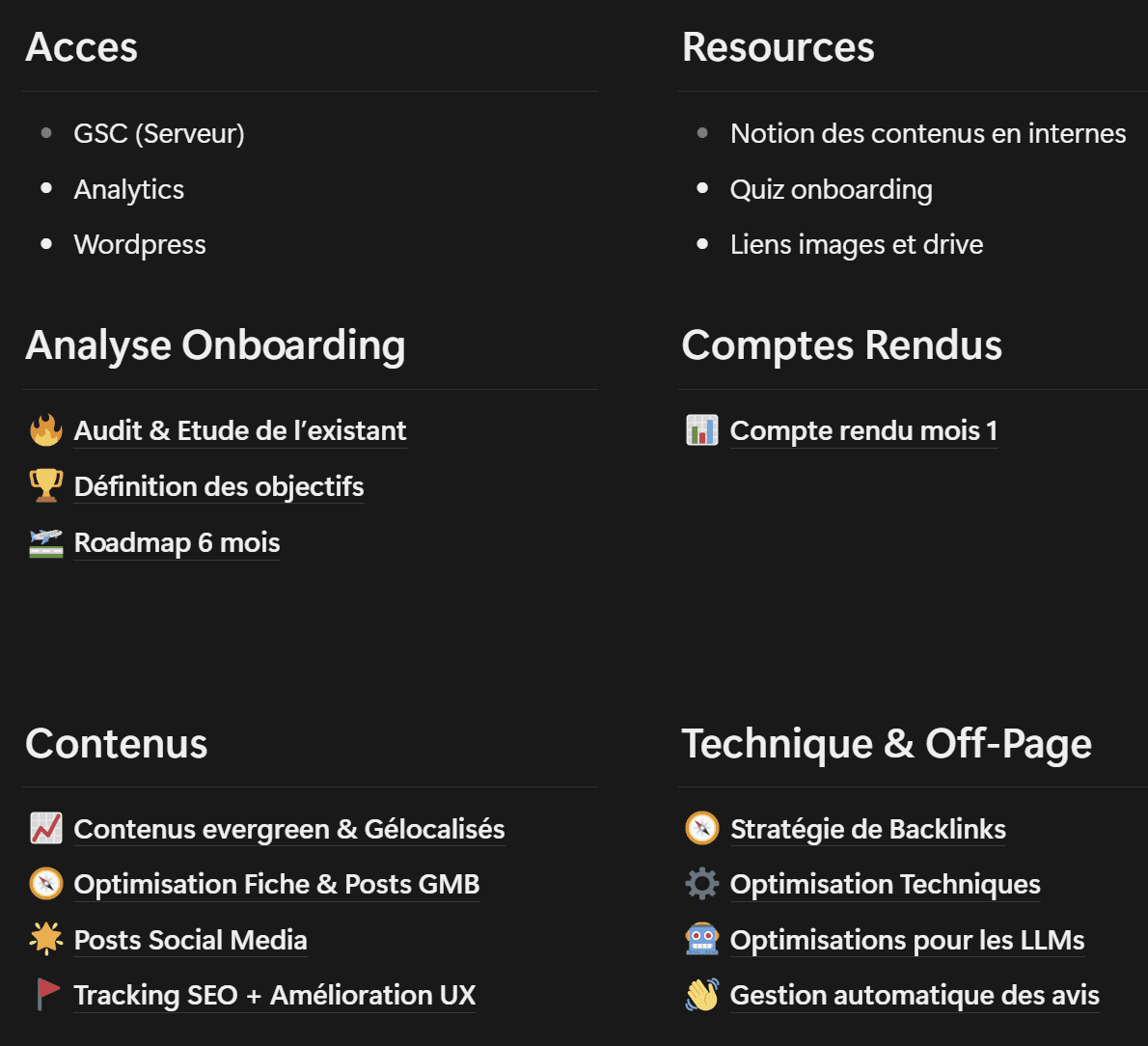The height and width of the screenshot is (1046, 1148).
Task: Click the trending chart icon for Contenus evergreen
Action: [45, 829]
